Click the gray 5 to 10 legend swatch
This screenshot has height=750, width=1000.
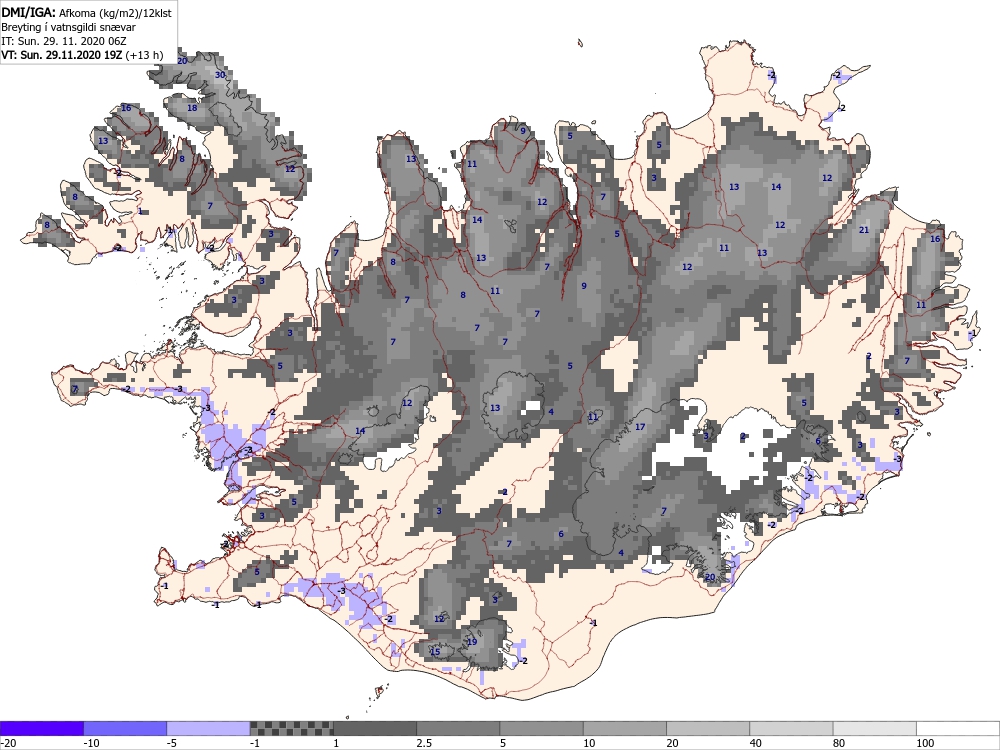541,728
